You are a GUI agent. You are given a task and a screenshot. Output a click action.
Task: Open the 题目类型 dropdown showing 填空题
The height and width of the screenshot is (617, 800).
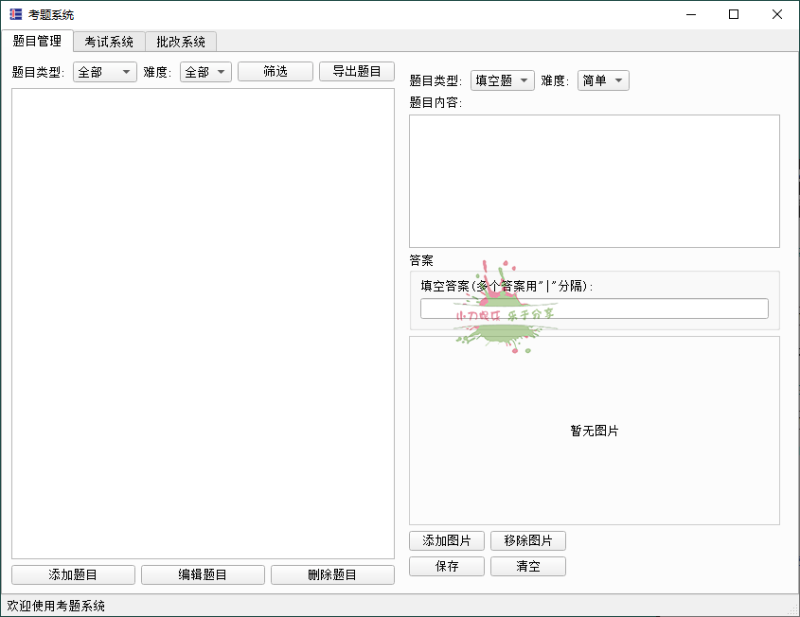pyautogui.click(x=502, y=79)
